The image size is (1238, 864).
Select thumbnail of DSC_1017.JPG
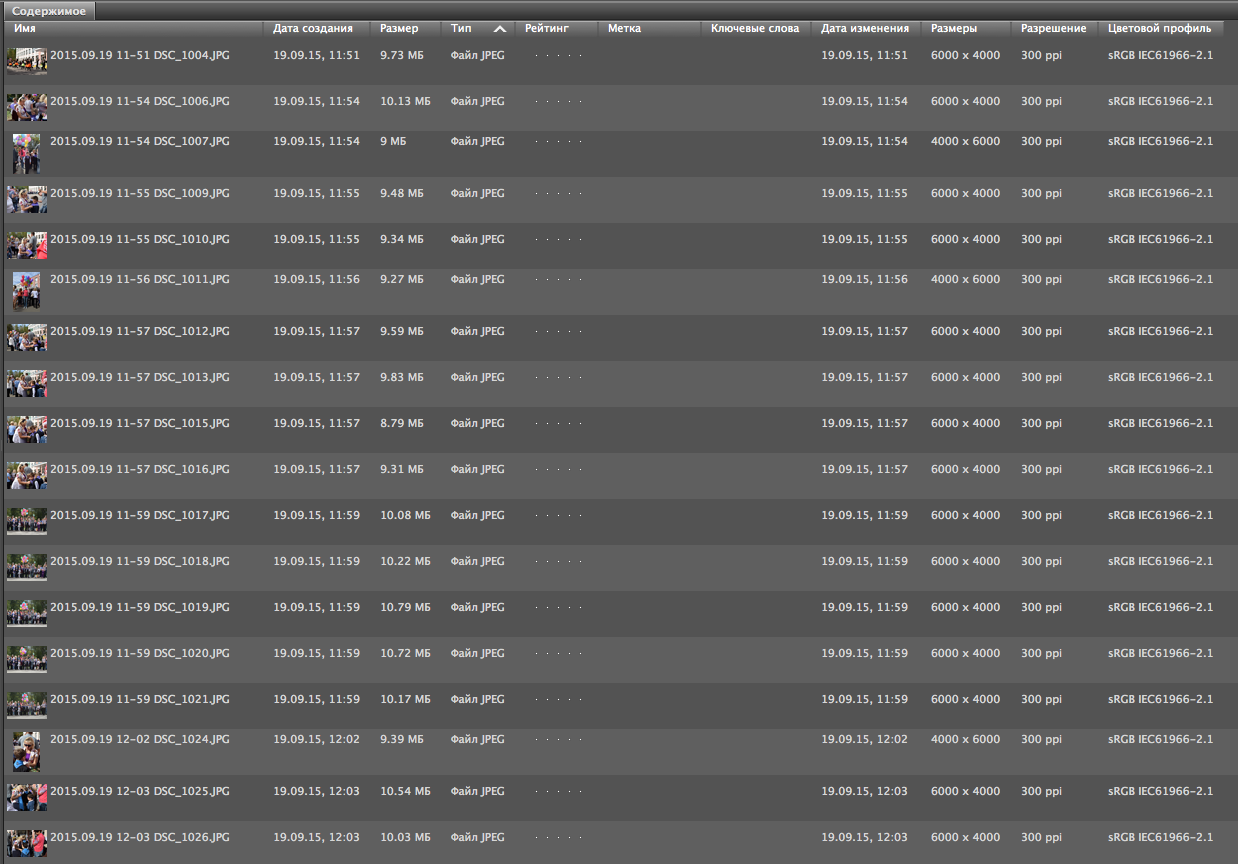click(27, 520)
